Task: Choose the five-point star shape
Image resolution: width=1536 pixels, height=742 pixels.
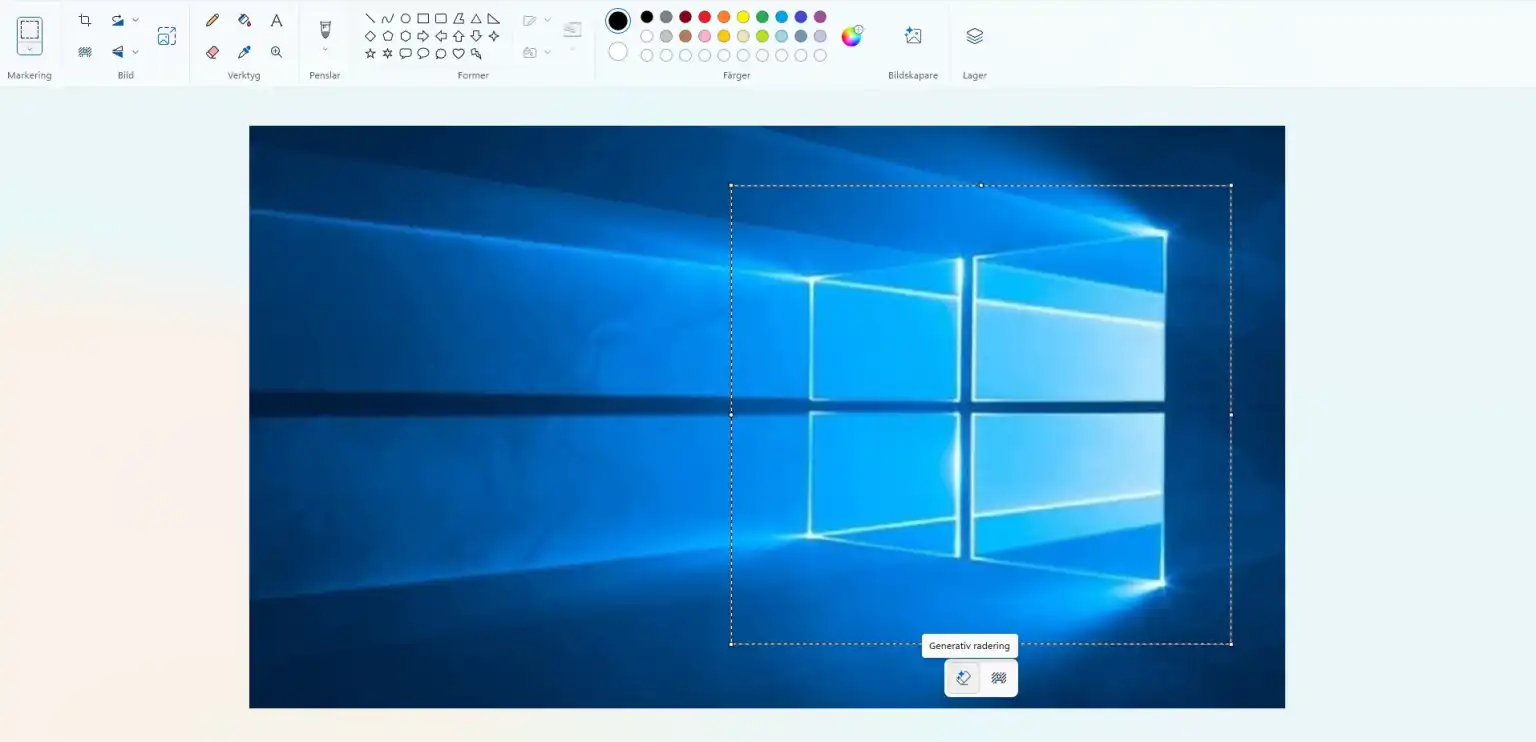Action: click(x=370, y=54)
